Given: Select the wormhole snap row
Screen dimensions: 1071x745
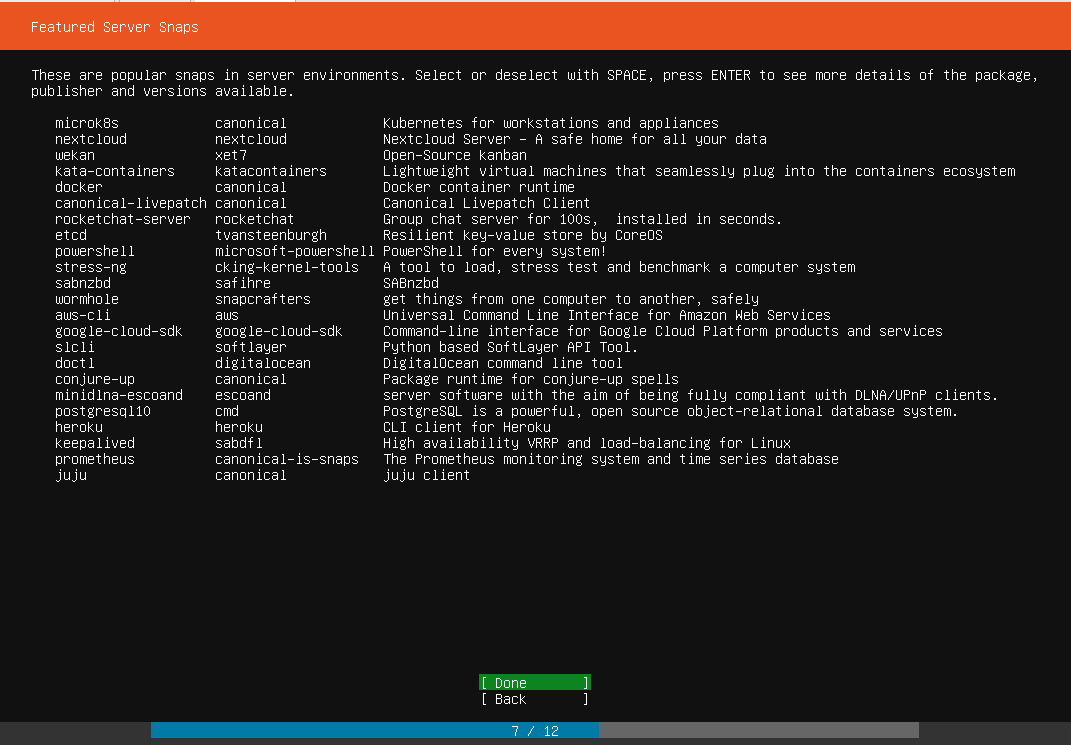Looking at the screenshot, I should pos(406,299).
